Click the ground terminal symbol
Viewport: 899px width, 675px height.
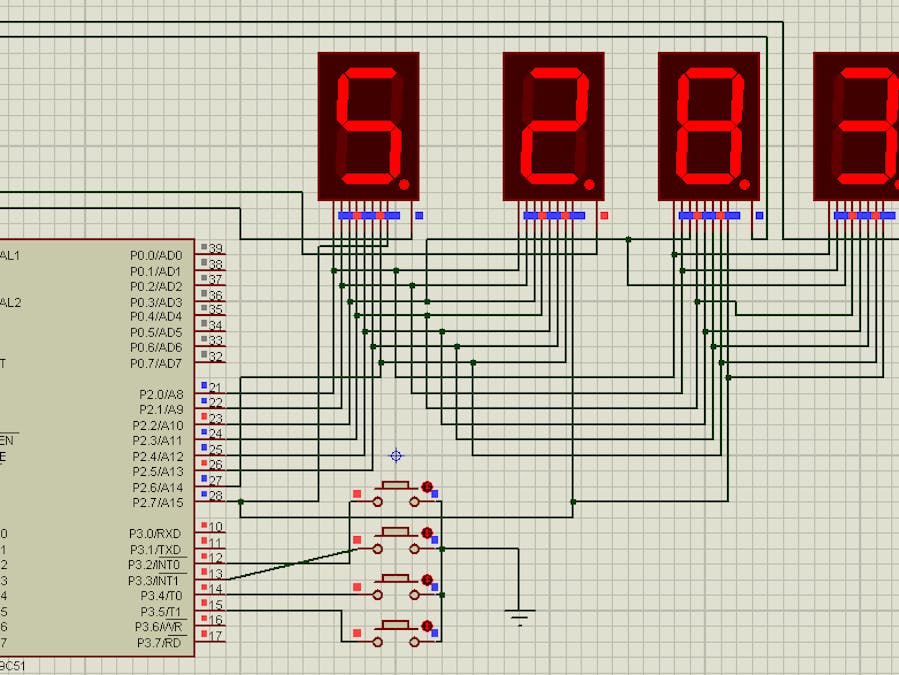pos(518,617)
